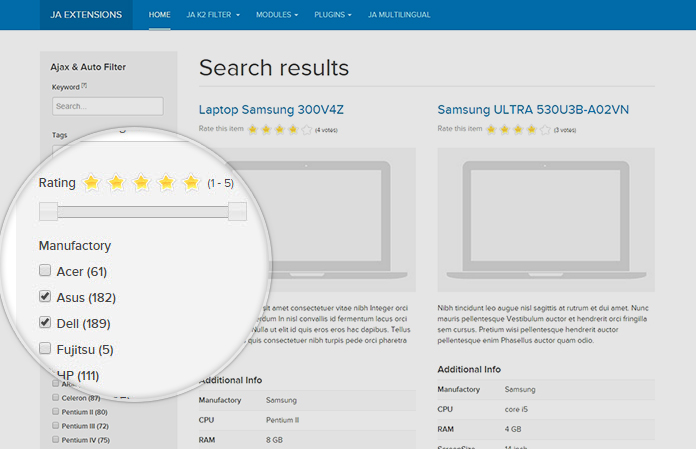Expand the JA K2 Filter dropdown menu

pos(213,15)
